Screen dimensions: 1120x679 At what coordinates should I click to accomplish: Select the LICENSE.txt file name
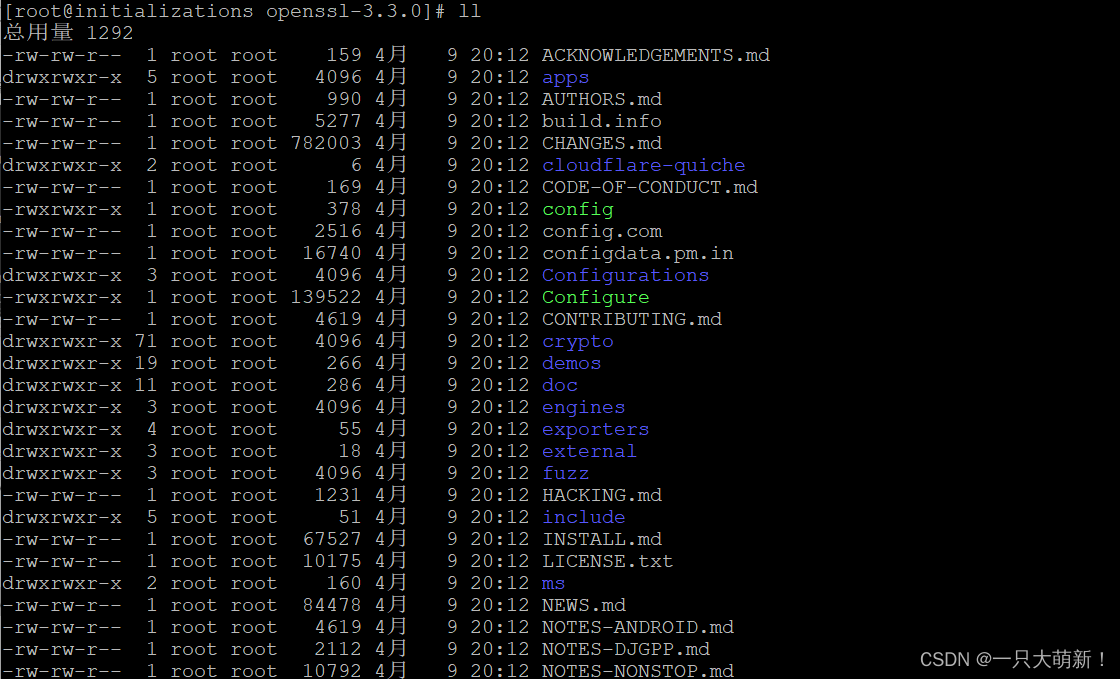coord(607,562)
